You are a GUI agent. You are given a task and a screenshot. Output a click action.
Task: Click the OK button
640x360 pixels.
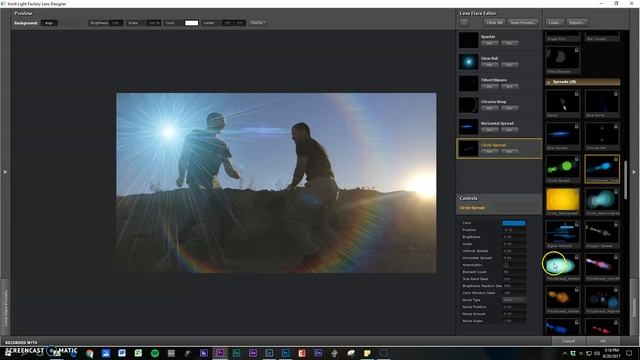603,341
